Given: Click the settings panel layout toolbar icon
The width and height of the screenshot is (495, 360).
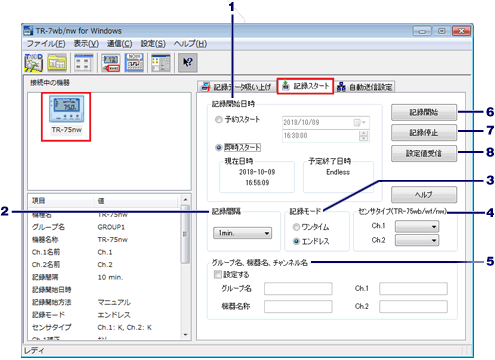Looking at the screenshot, I should 161,62.
